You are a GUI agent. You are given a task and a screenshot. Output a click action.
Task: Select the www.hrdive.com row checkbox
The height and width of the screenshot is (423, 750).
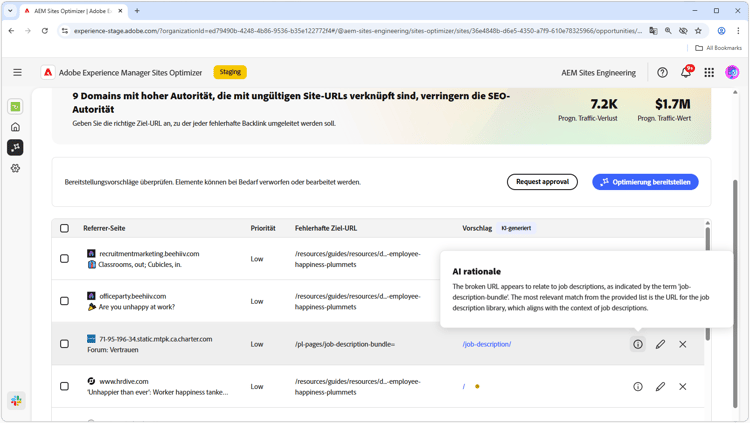point(64,386)
